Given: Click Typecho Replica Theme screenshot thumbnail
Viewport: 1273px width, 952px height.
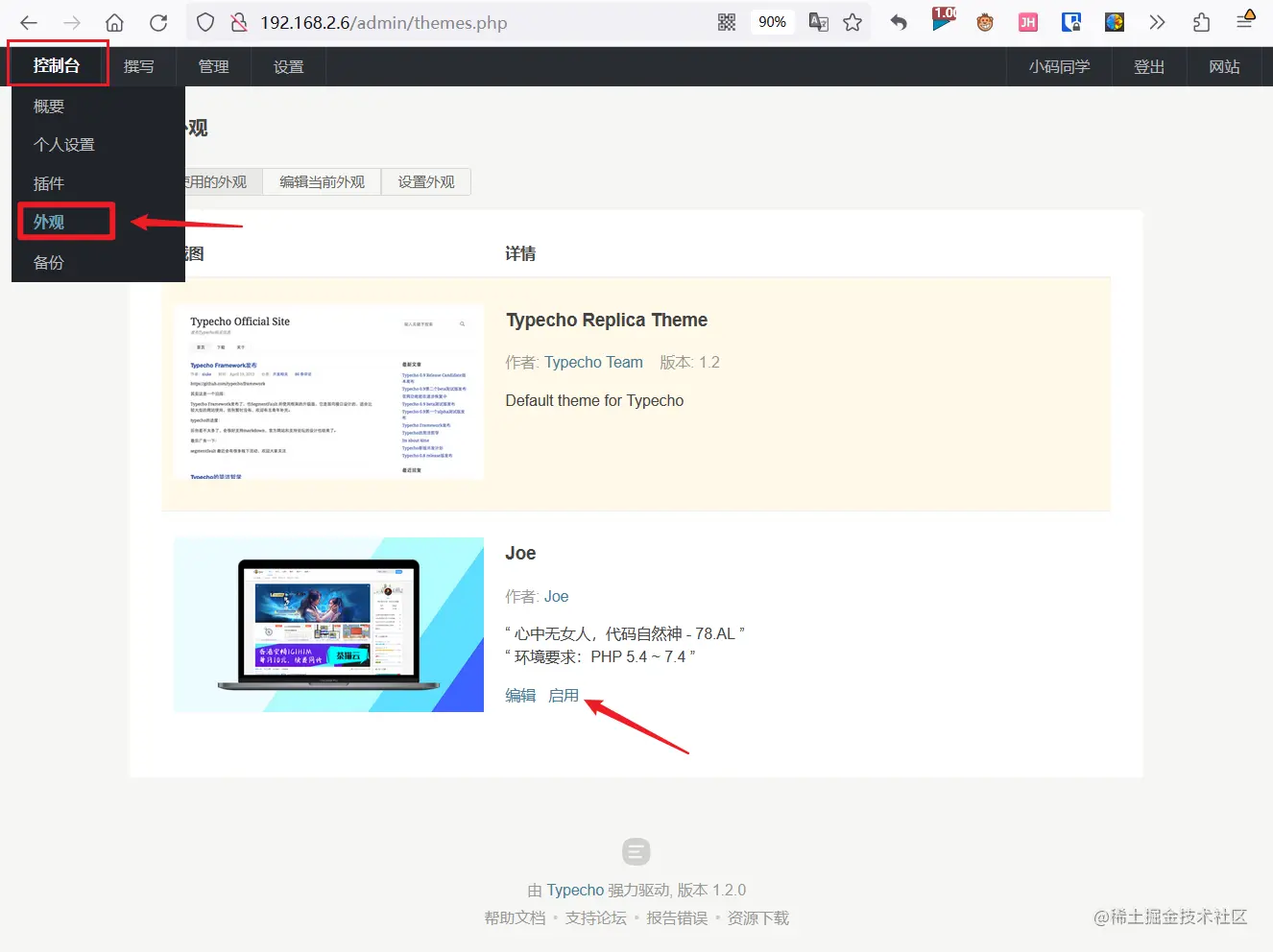Looking at the screenshot, I should (328, 393).
